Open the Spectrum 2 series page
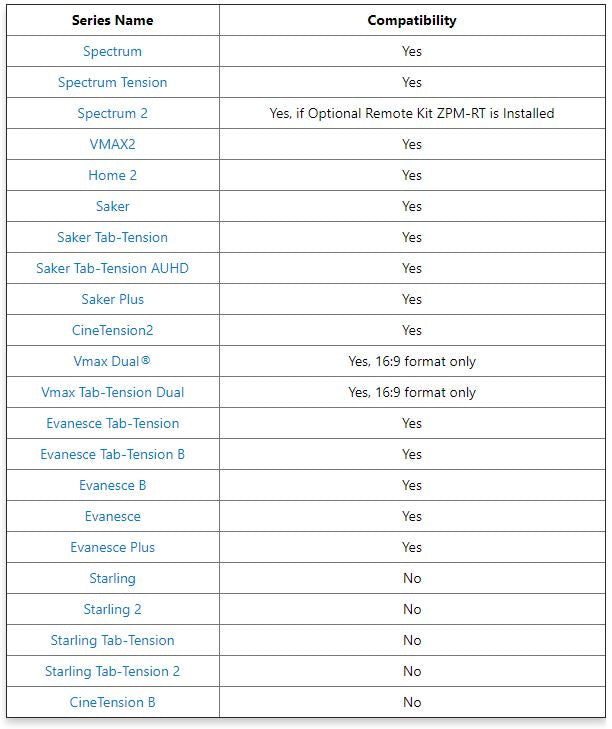Image resolution: width=612 pixels, height=729 pixels. (x=112, y=113)
